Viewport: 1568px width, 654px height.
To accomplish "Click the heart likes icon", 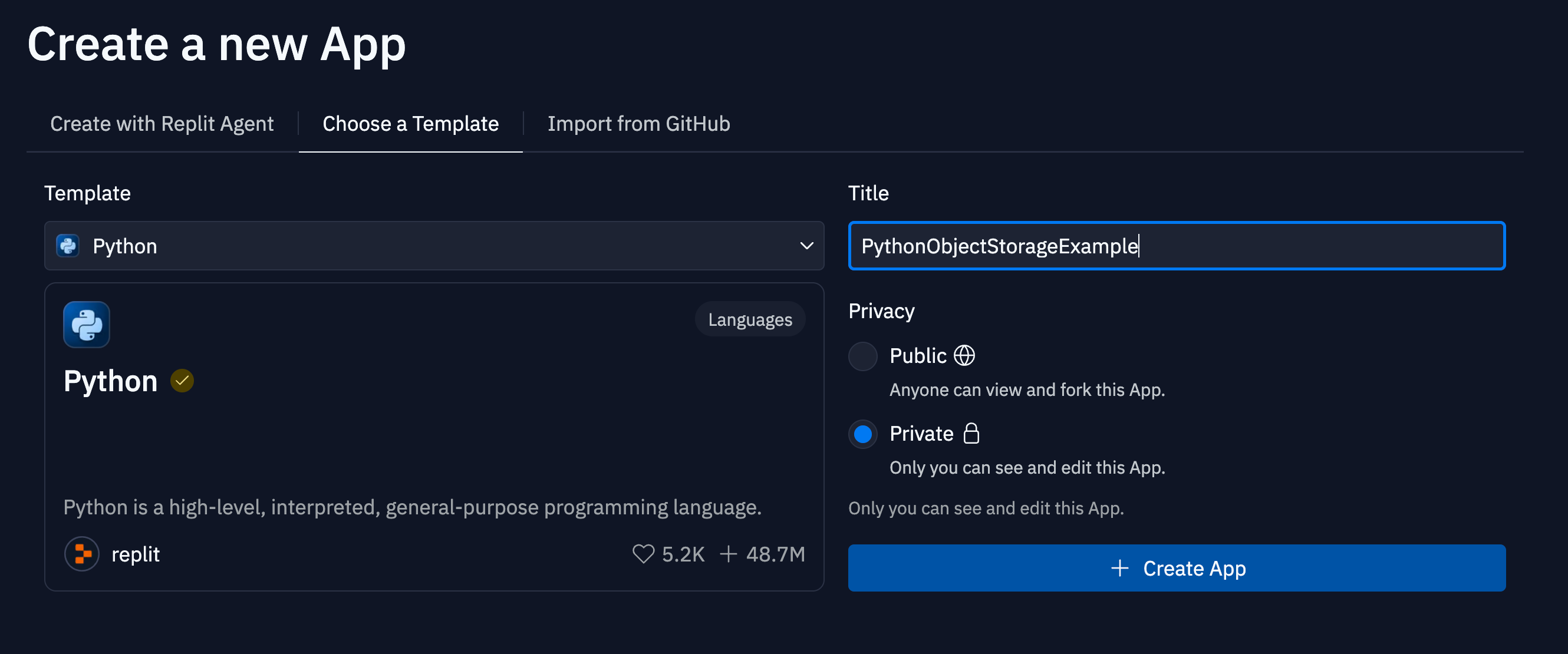I will click(x=643, y=554).
